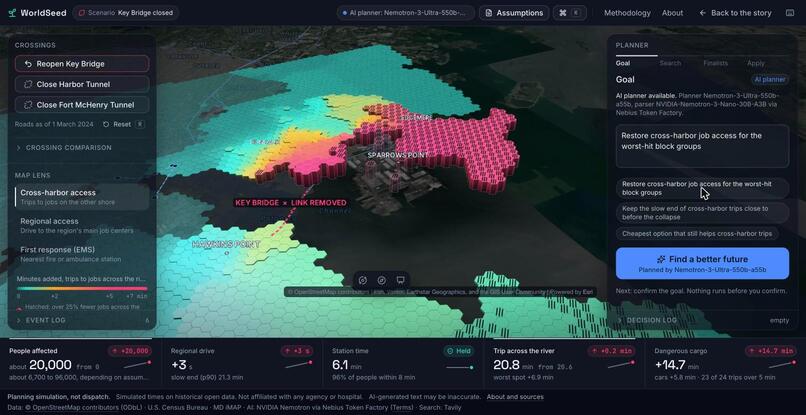The width and height of the screenshot is (806, 415).
Task: Expand the Event Log section
Action: pyautogui.click(x=82, y=320)
